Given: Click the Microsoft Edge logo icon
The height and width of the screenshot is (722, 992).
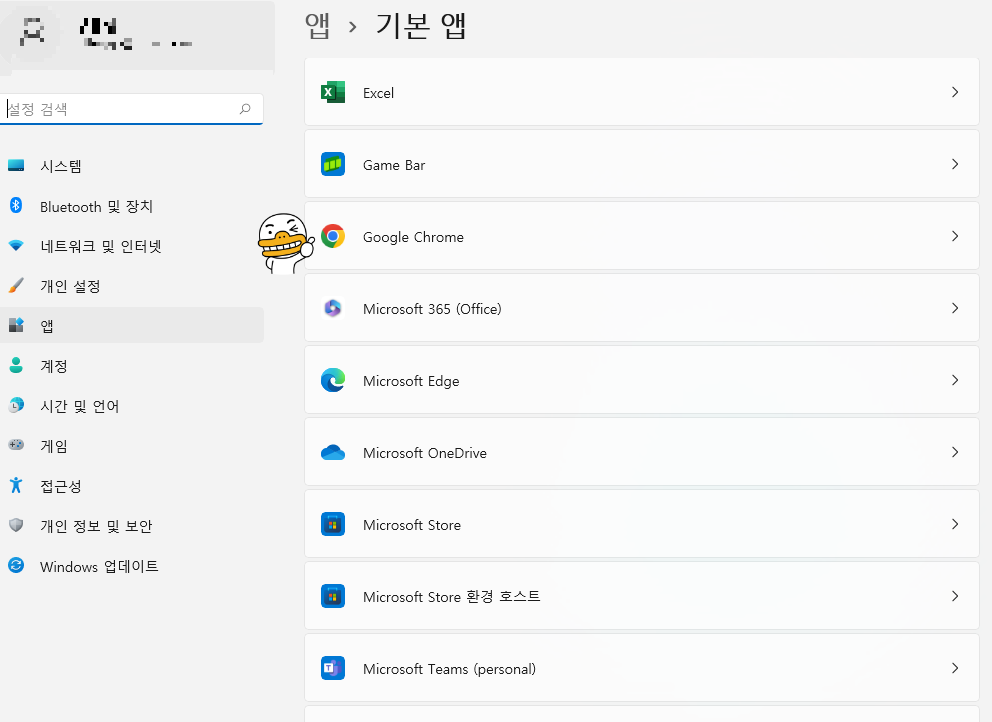Looking at the screenshot, I should coord(333,380).
